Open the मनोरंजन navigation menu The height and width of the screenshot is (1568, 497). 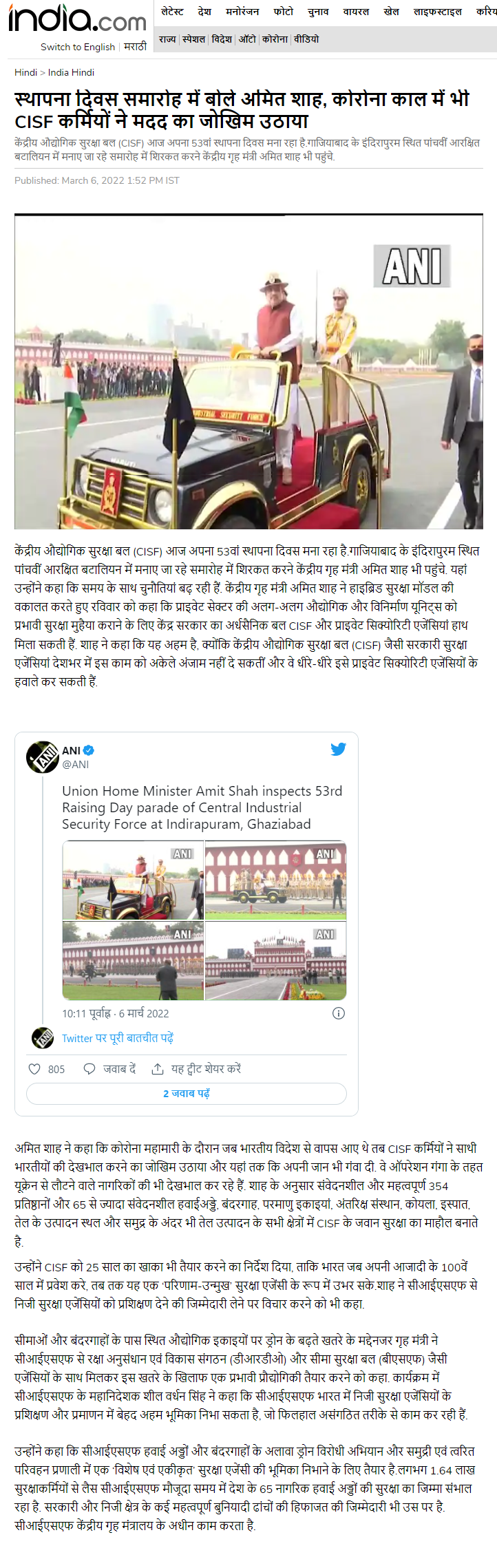(x=242, y=12)
